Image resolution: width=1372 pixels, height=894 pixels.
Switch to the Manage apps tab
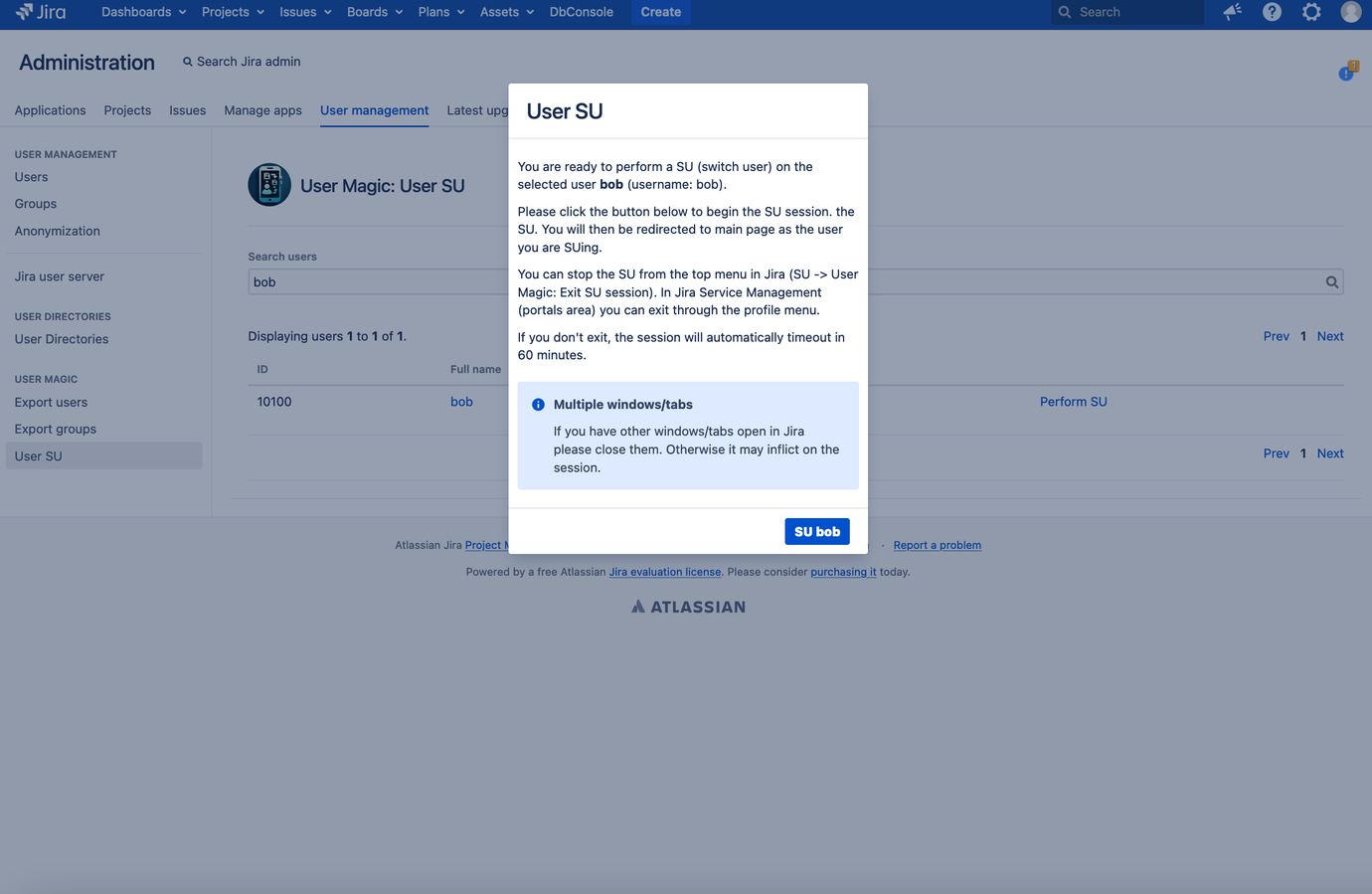(262, 110)
